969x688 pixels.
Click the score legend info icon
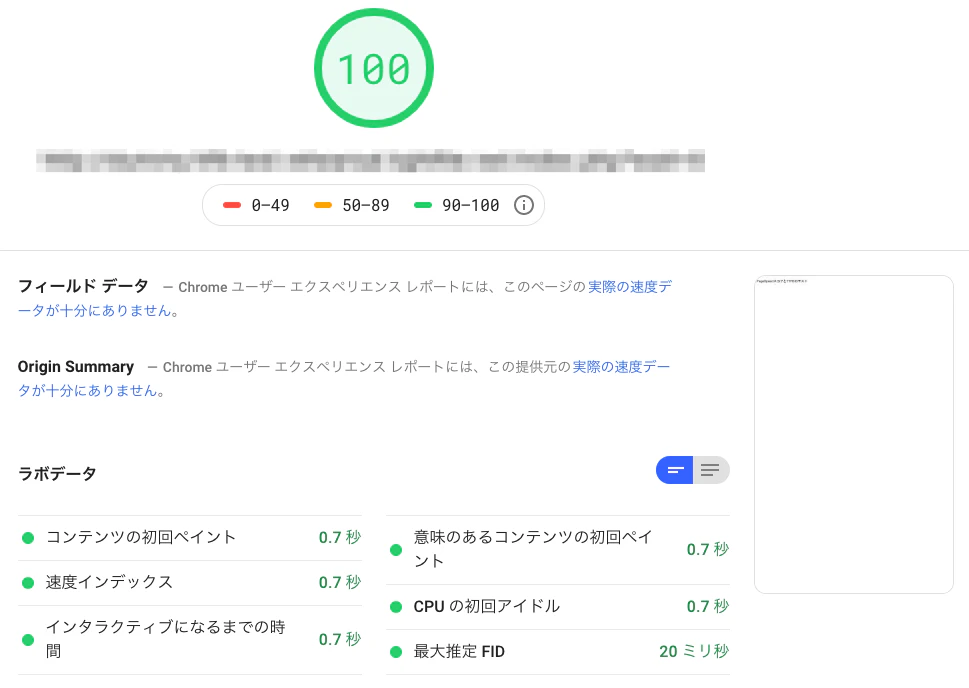523,205
